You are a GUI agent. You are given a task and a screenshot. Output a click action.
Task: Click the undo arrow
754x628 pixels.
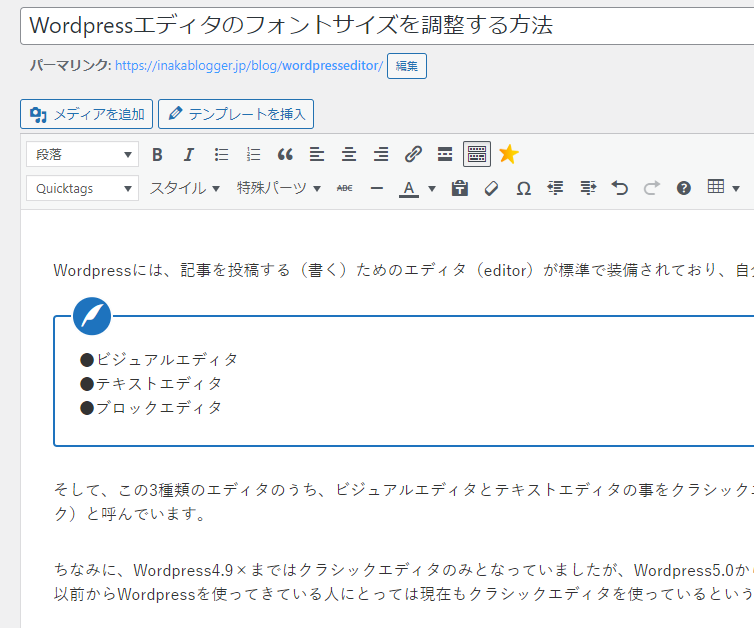tap(620, 188)
